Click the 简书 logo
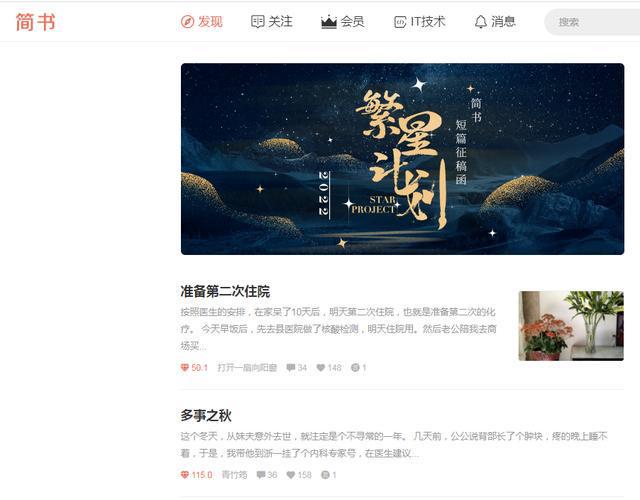This screenshot has height=500, width=640. pos(35,22)
